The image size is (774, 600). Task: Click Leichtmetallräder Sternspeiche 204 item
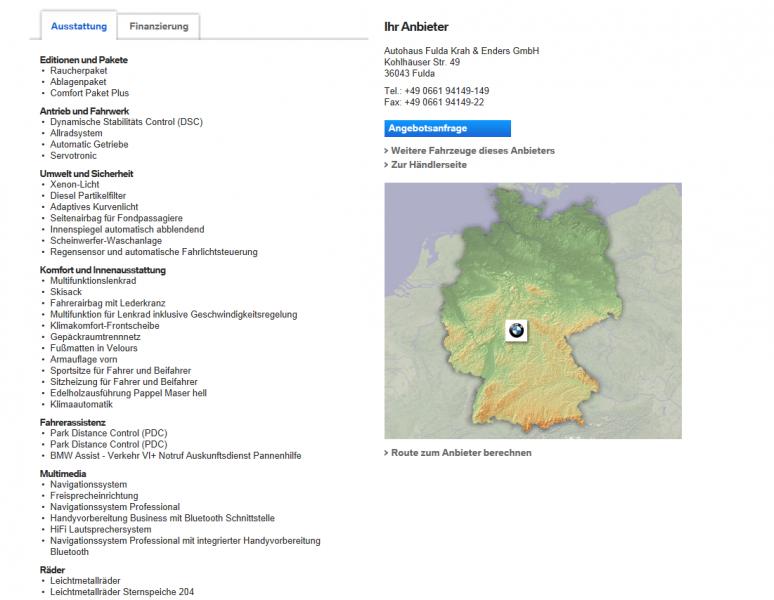122,592
